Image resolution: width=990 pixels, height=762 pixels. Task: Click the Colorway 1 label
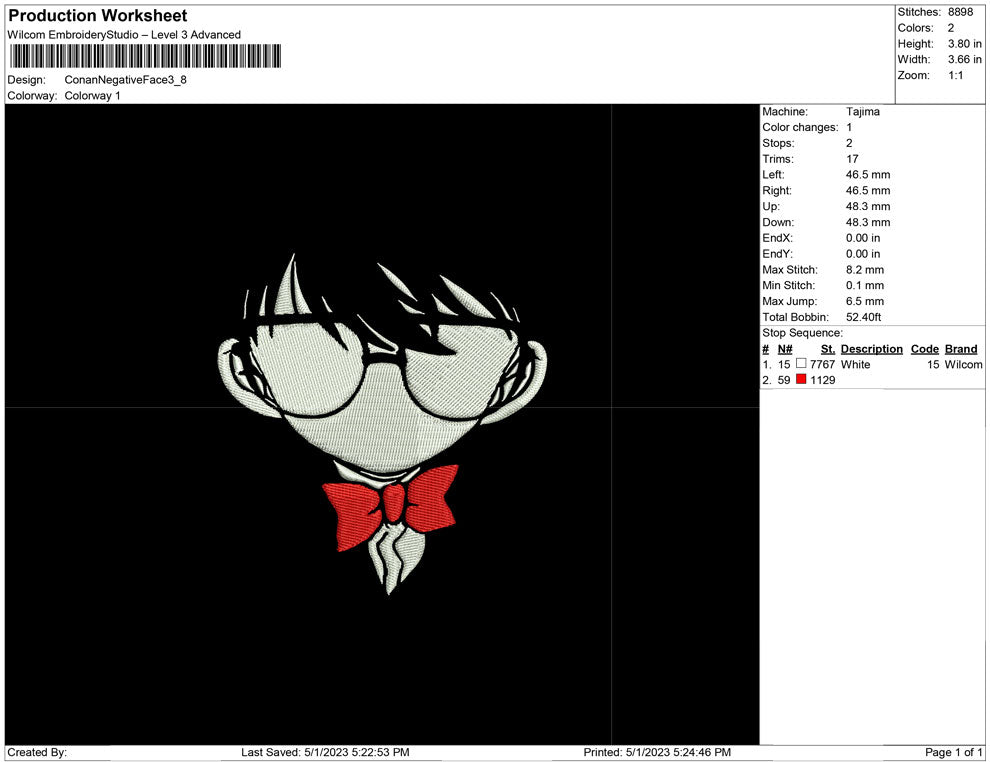click(x=93, y=96)
